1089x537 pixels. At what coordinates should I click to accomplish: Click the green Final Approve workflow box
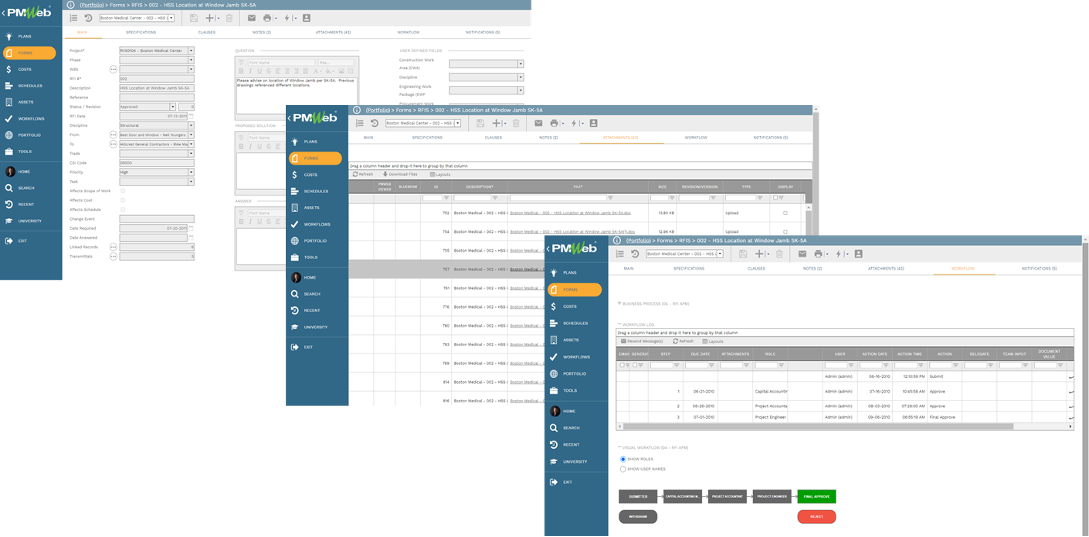pyautogui.click(x=816, y=497)
